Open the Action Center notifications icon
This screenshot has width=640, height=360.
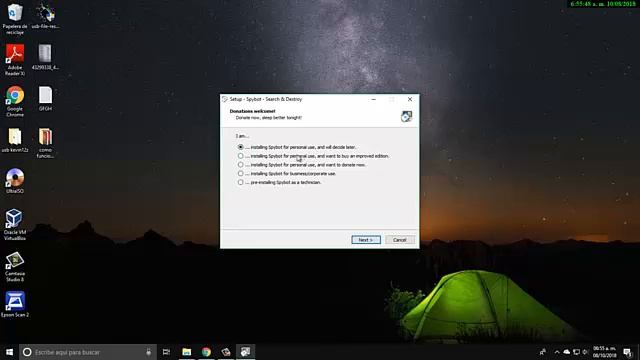(628, 352)
